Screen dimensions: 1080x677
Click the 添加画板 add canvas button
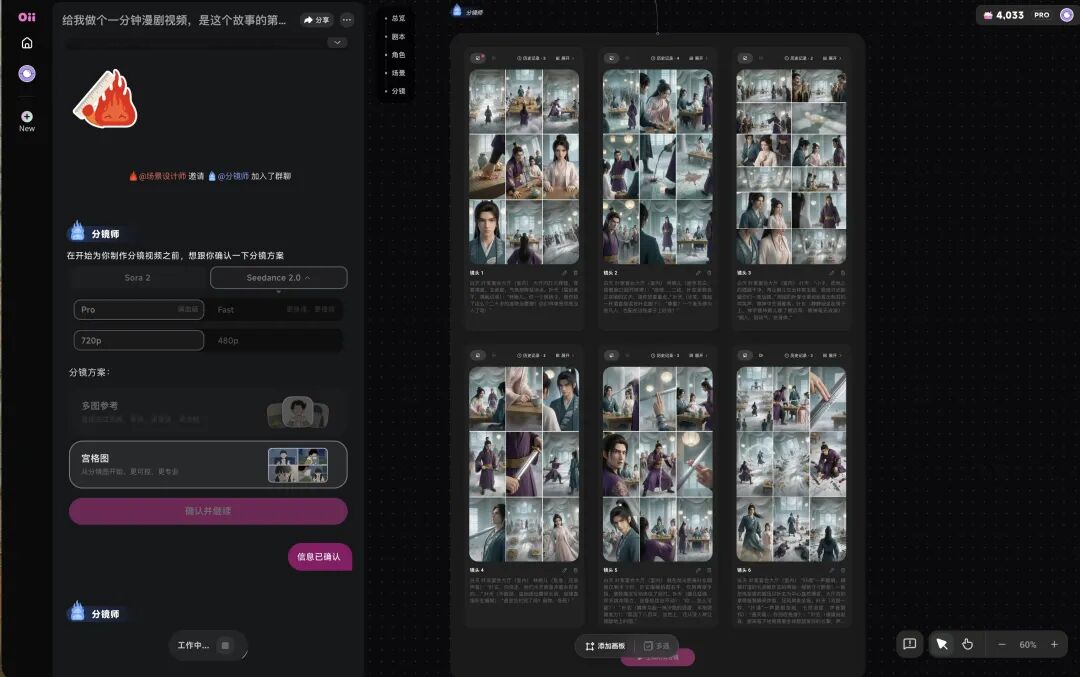click(x=606, y=645)
